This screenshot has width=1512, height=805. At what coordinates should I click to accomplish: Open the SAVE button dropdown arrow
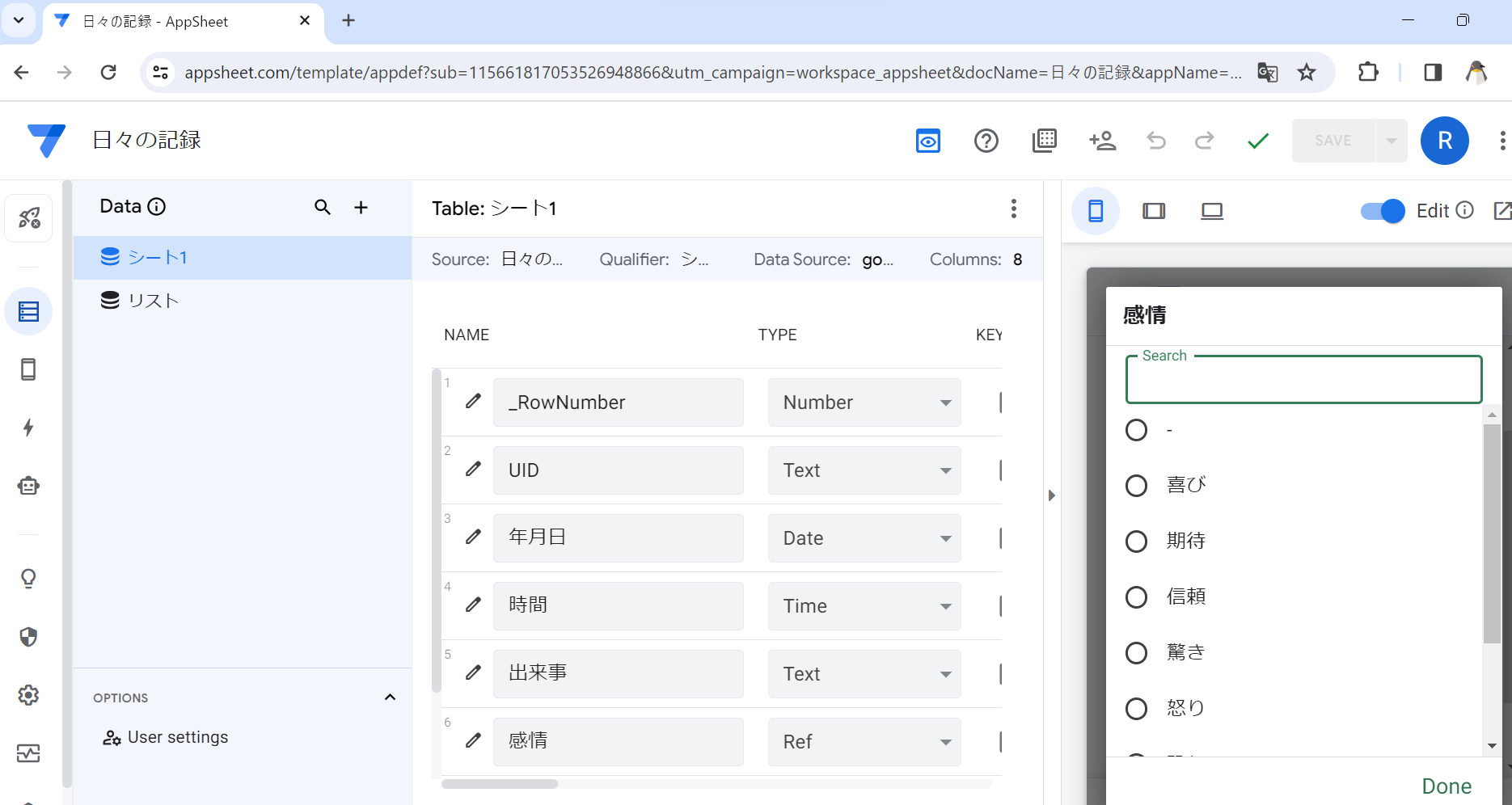pyautogui.click(x=1391, y=141)
